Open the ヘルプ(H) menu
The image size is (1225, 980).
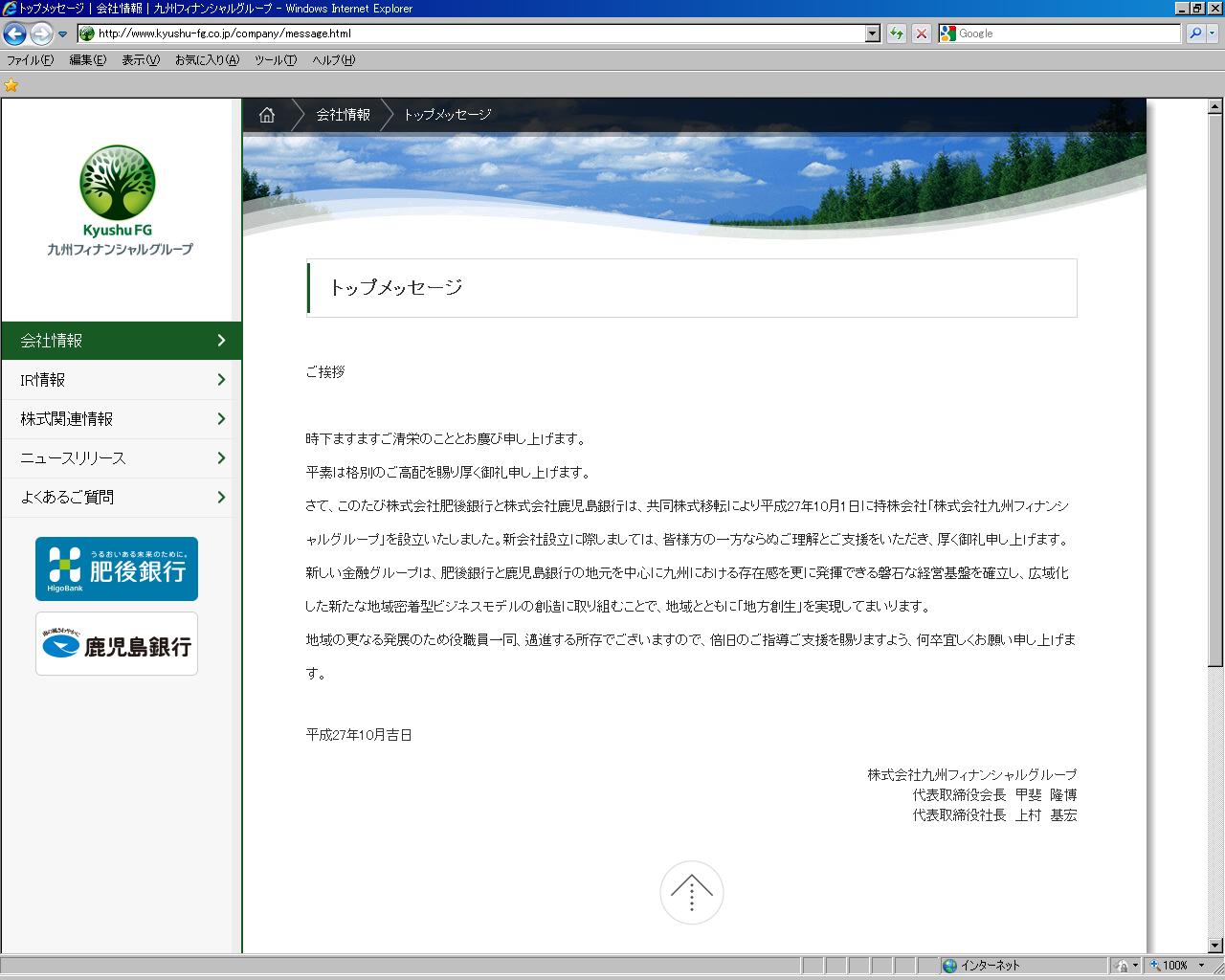click(333, 60)
